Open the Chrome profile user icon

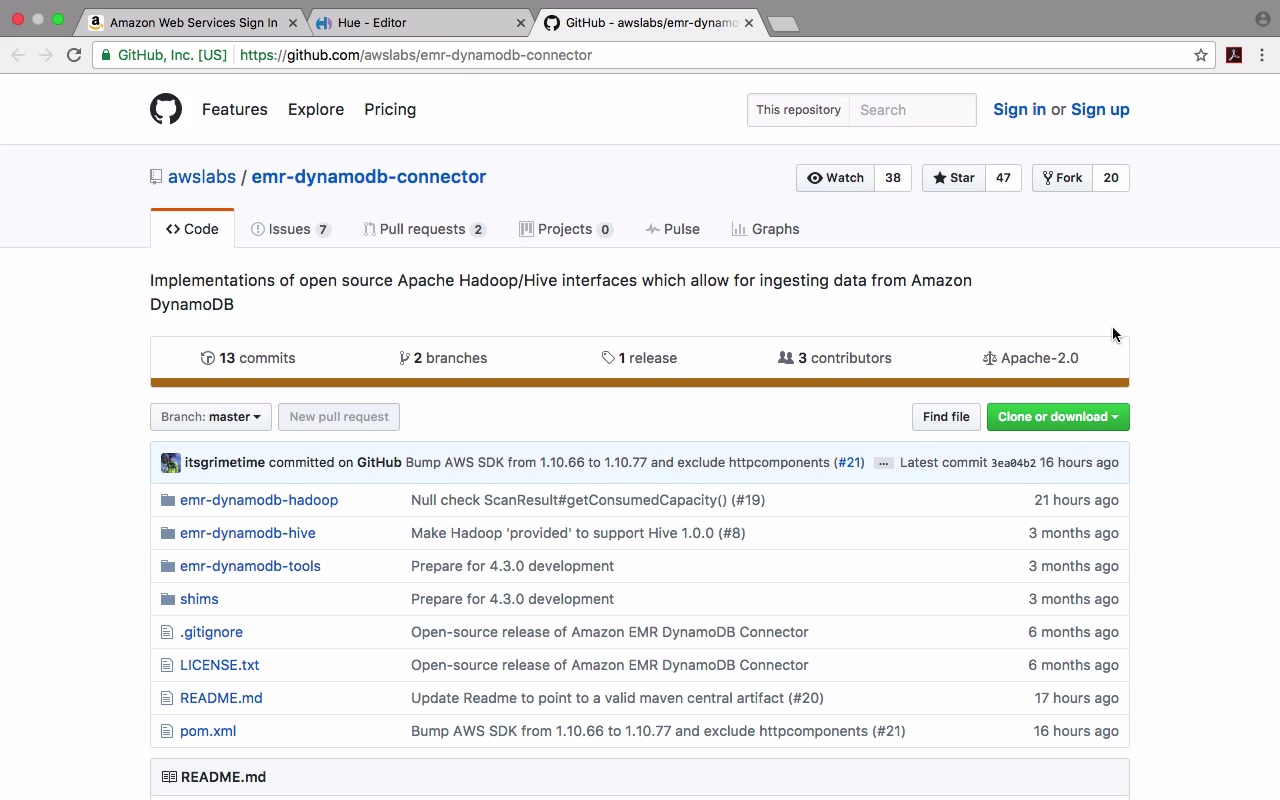1262,19
